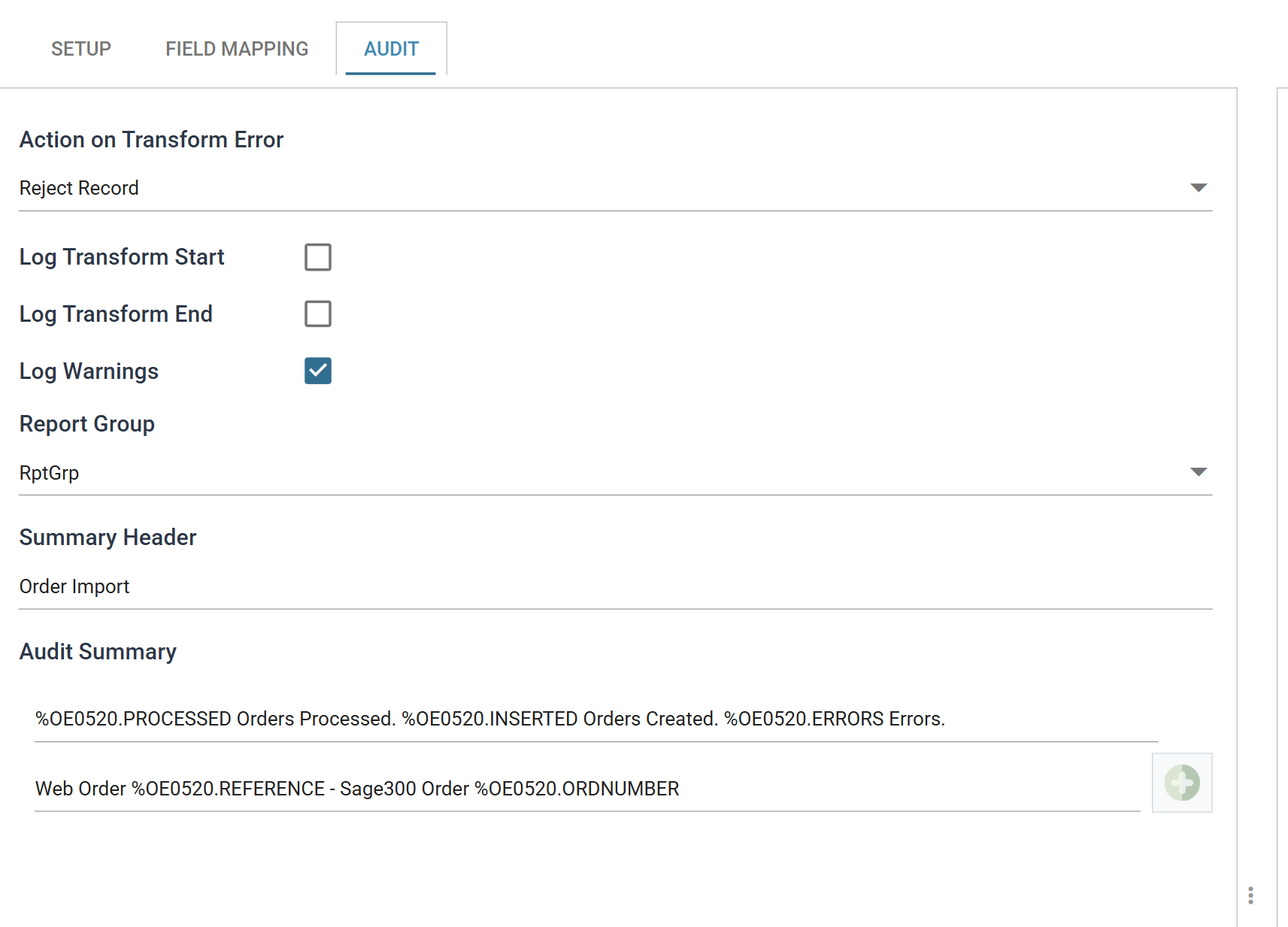Enable Log Transform Start checkbox
Screen dimensions: 1288x927
pos(318,257)
